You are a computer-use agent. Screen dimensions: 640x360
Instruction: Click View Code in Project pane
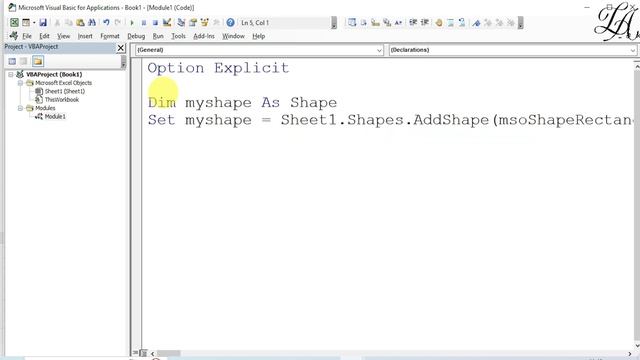click(12, 61)
